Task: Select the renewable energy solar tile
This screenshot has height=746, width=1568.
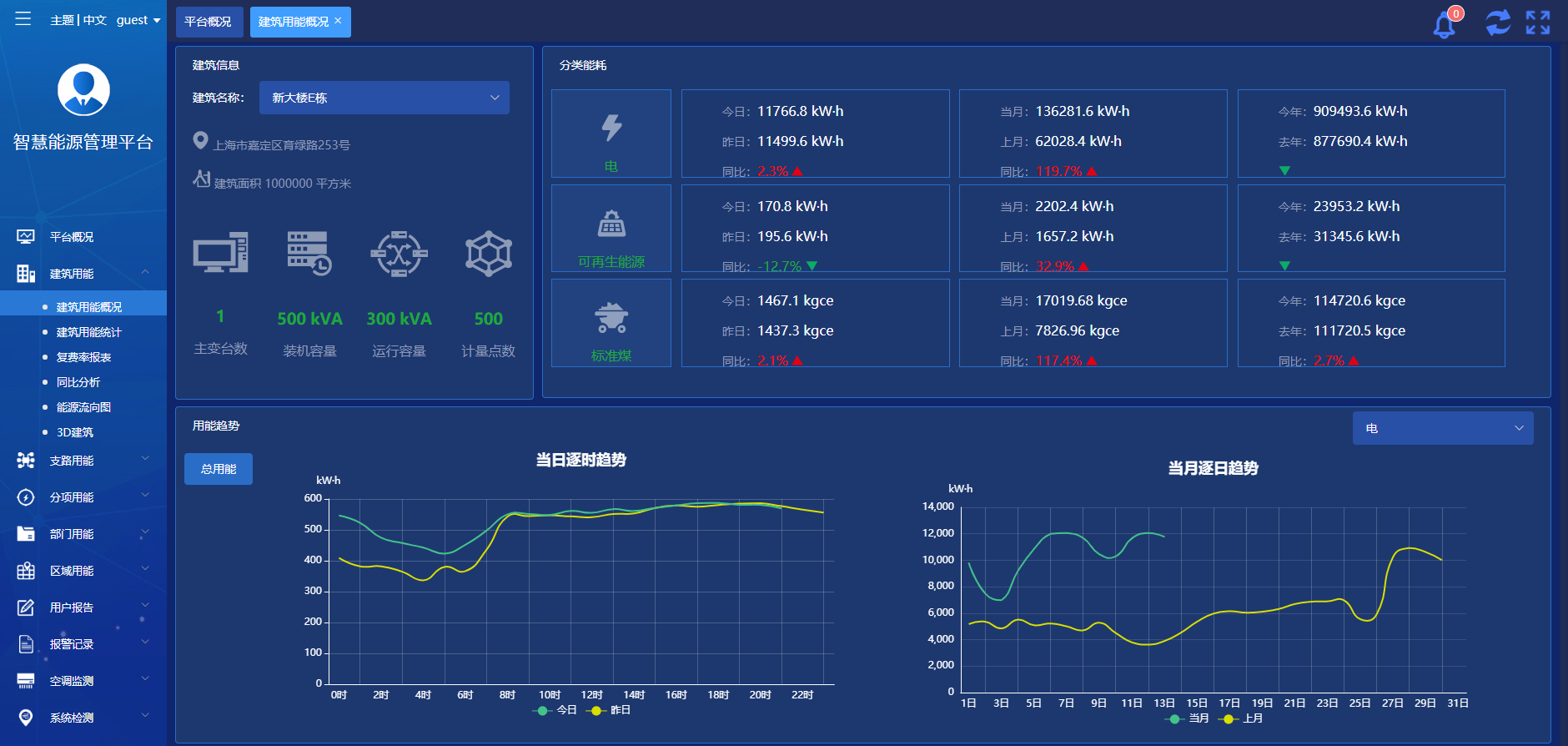Action: (611, 228)
